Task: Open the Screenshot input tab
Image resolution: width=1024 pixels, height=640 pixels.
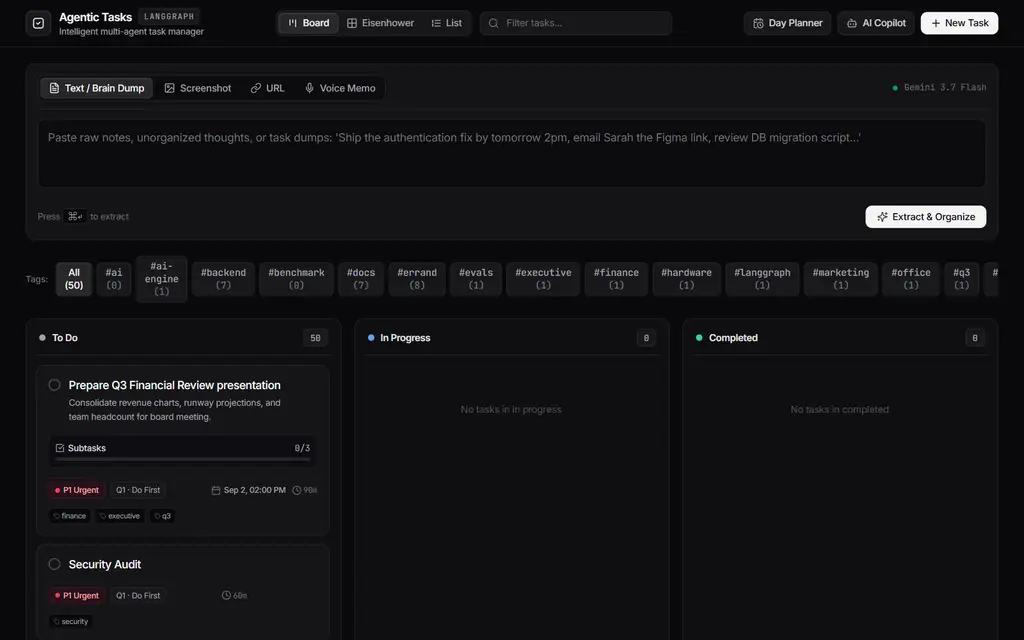Action: (198, 88)
